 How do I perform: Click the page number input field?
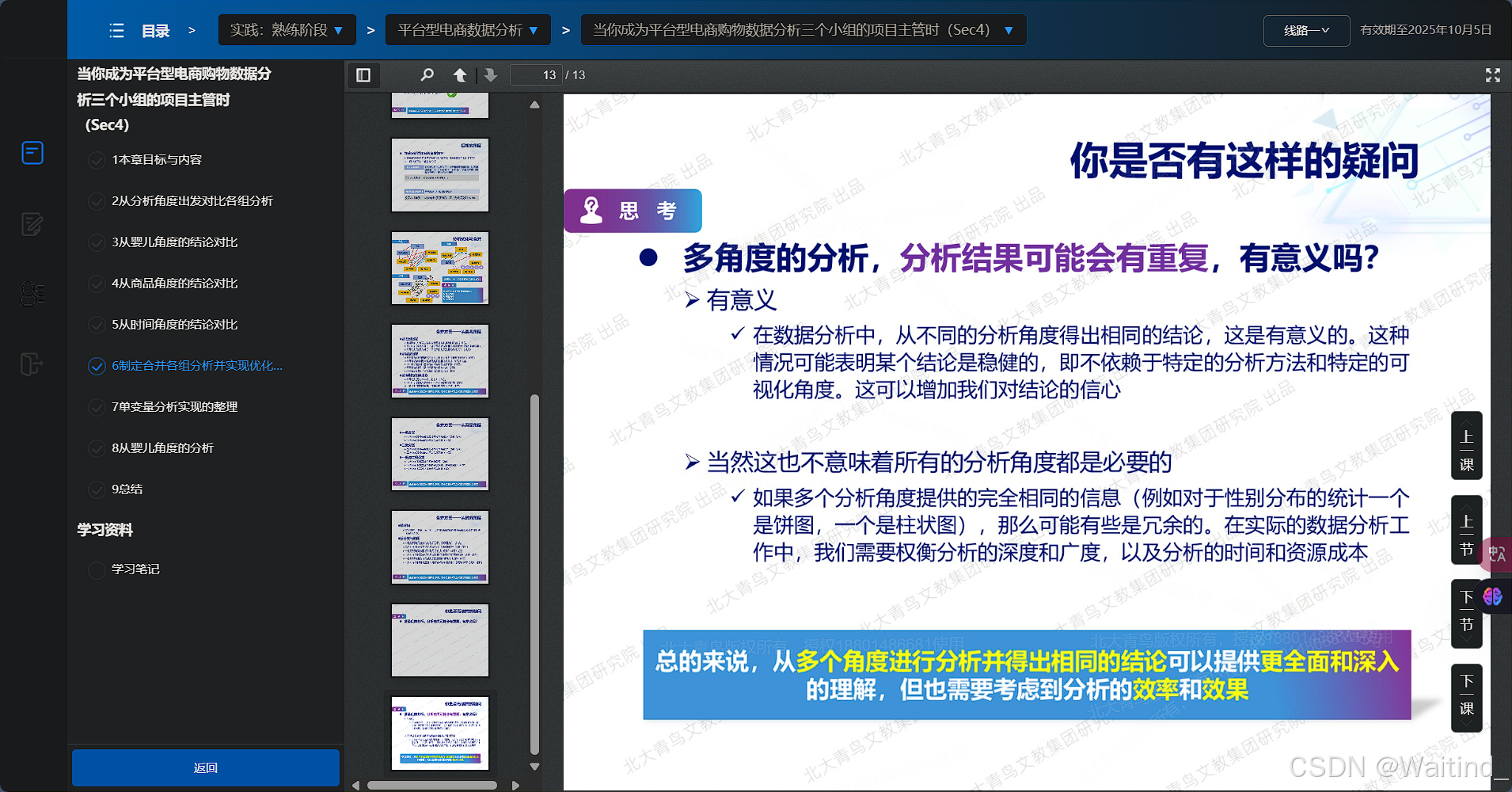coord(536,75)
